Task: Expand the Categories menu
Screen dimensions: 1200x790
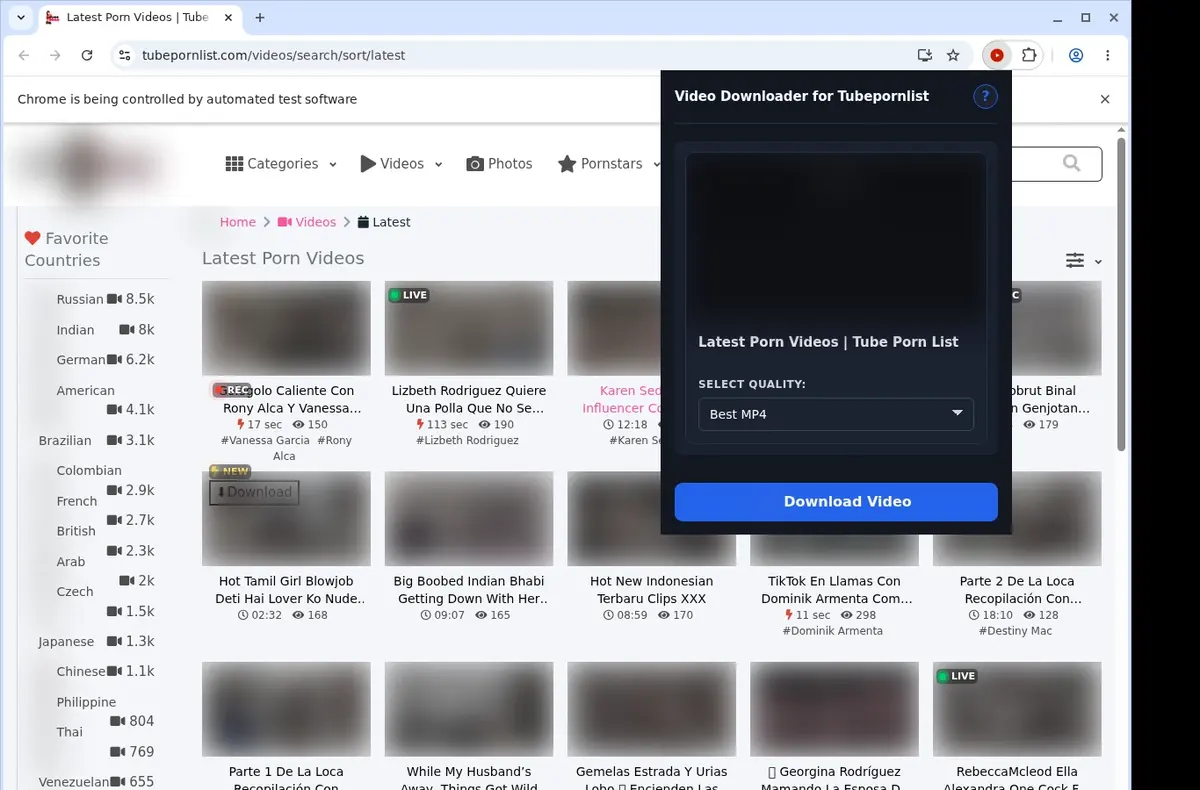Action: point(281,164)
